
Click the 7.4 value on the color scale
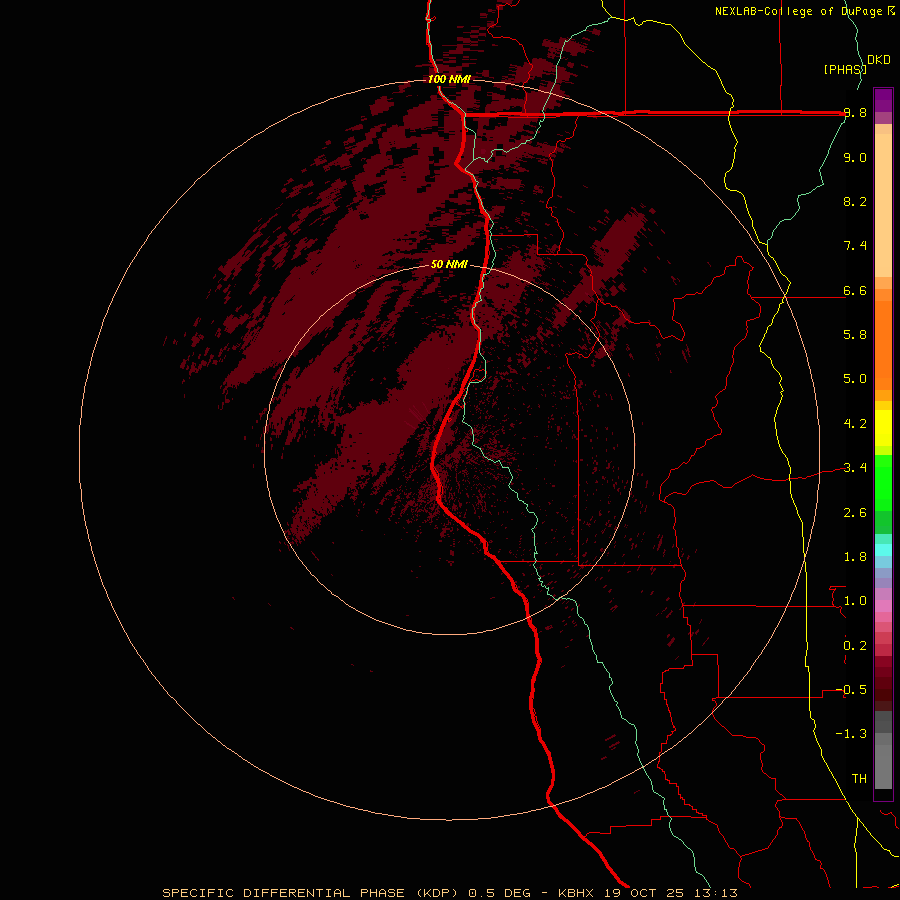tap(855, 246)
